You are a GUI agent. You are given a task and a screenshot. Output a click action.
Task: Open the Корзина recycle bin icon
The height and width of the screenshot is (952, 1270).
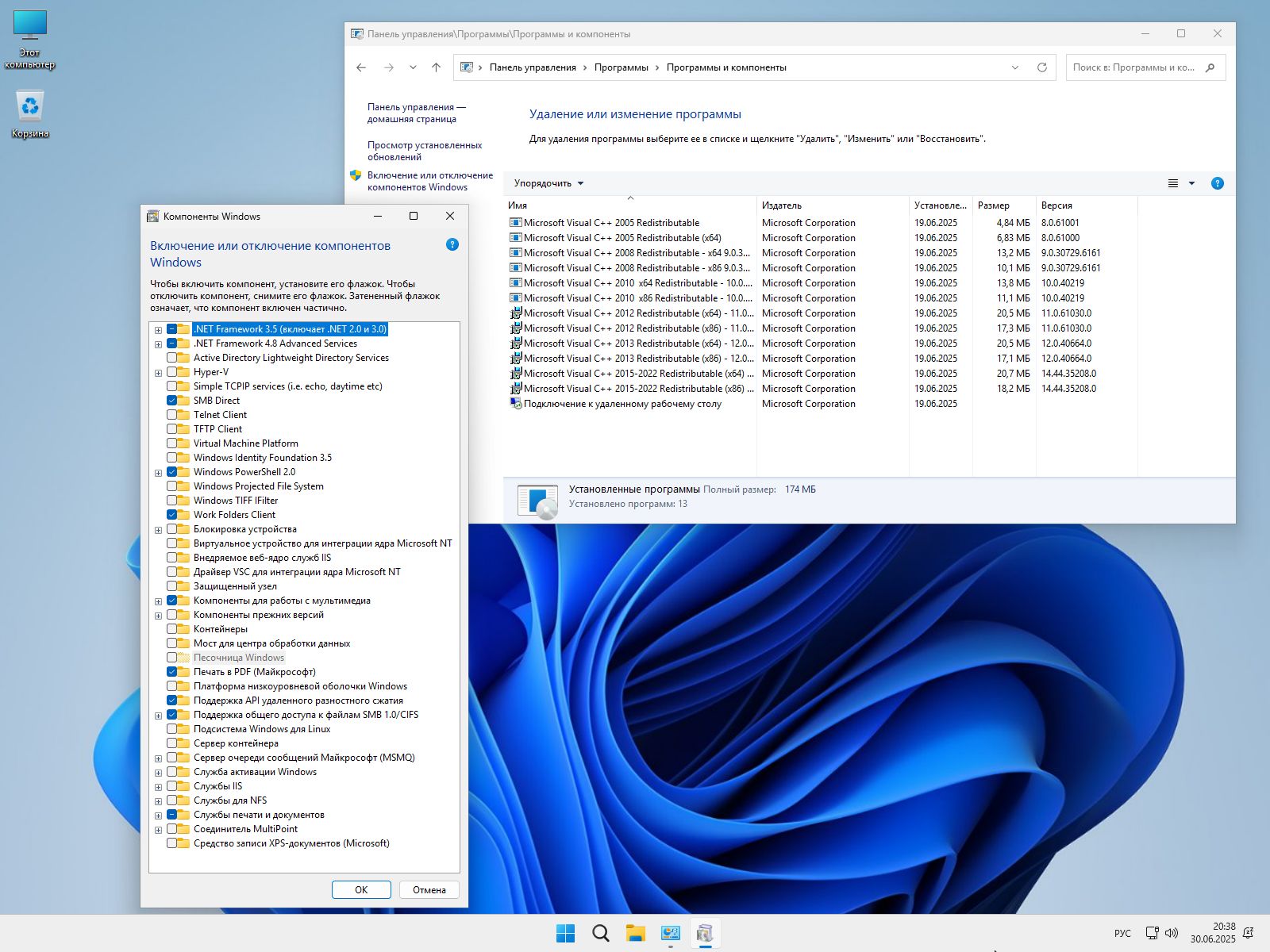pos(30,115)
